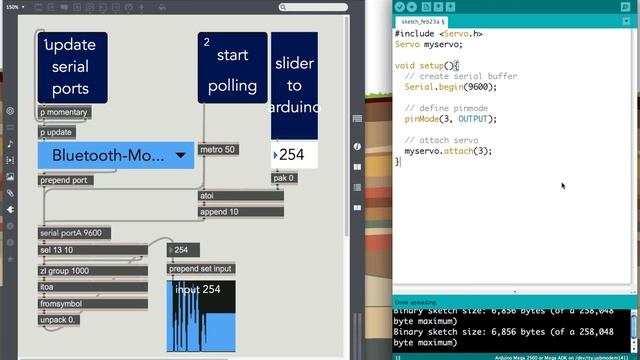Image resolution: width=640 pixels, height=360 pixels.
Task: Click the Max inspector info icon
Action: [x=357, y=146]
